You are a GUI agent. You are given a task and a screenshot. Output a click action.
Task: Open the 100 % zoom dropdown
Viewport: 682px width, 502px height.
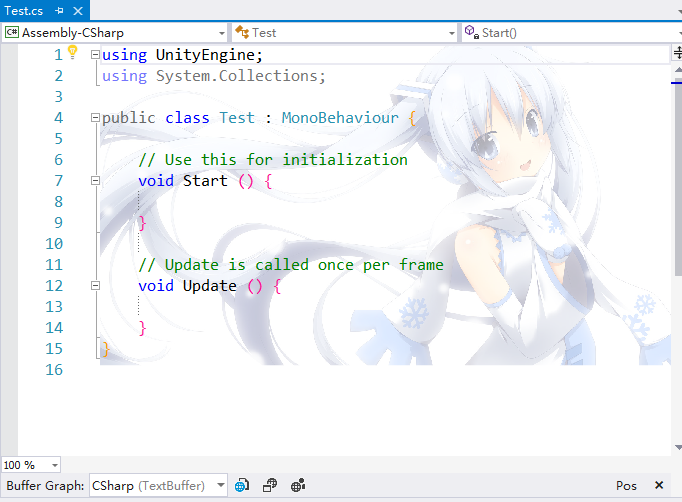55,465
